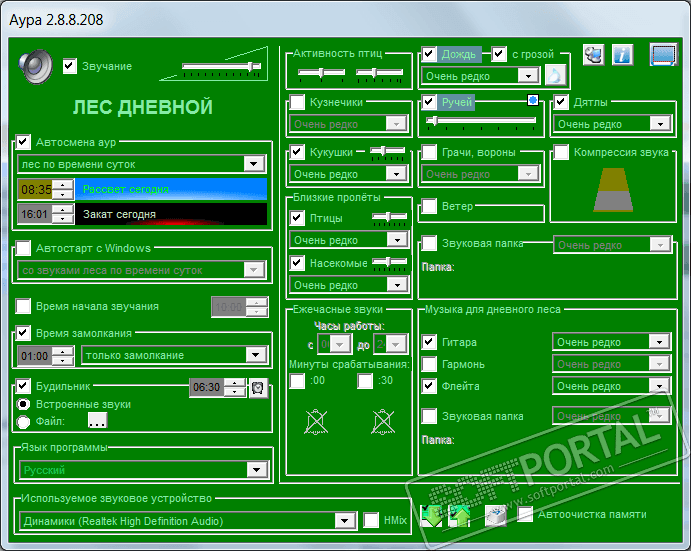Click the Рассвет сегодня sunrise banner
The width and height of the screenshot is (691, 551).
coord(171,189)
